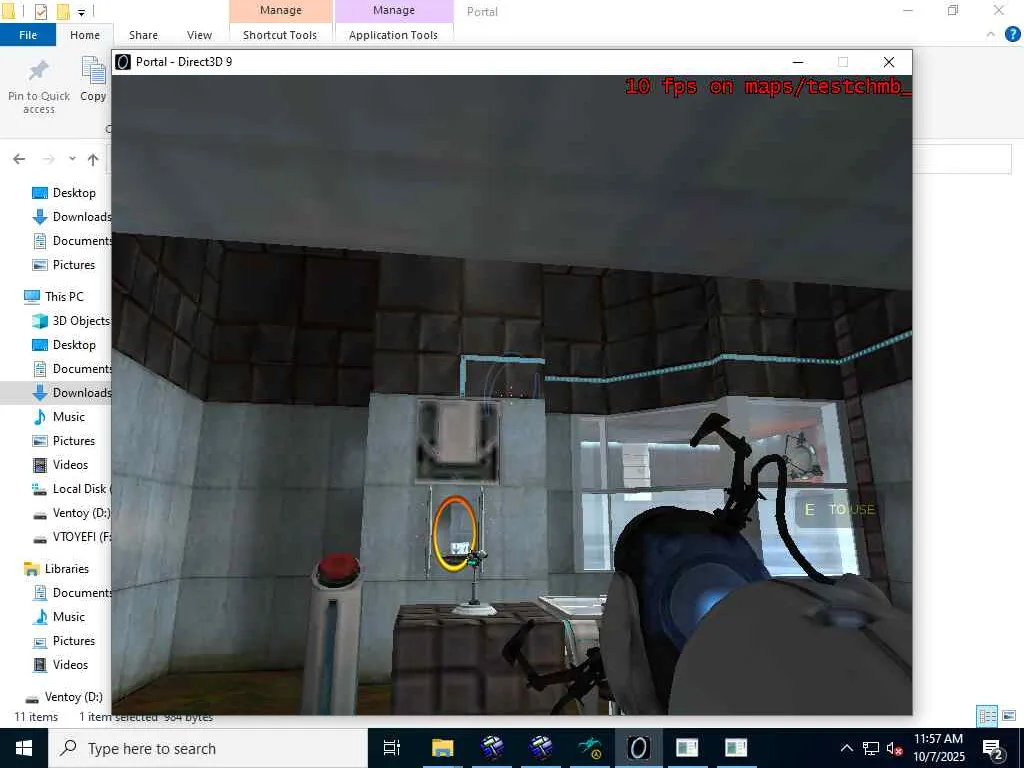The width and height of the screenshot is (1024, 768).
Task: Open File Explorer from taskbar
Action: pos(442,748)
